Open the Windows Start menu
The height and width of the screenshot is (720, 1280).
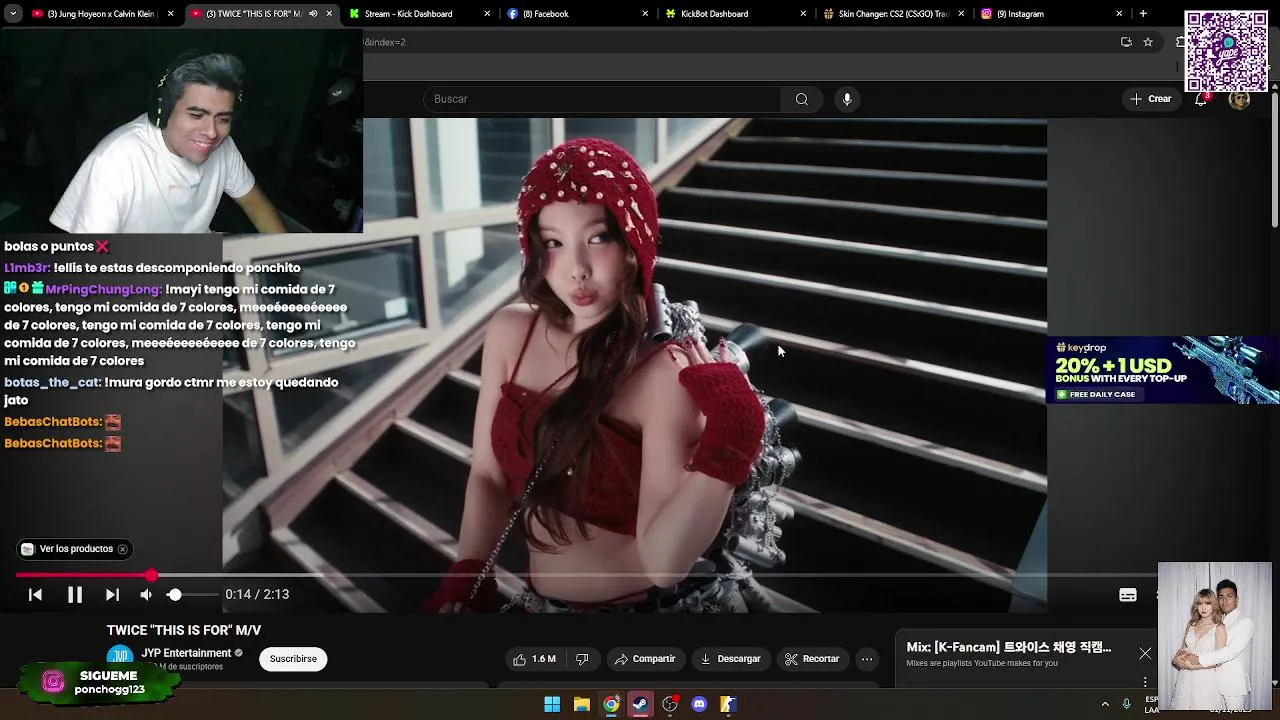(552, 704)
